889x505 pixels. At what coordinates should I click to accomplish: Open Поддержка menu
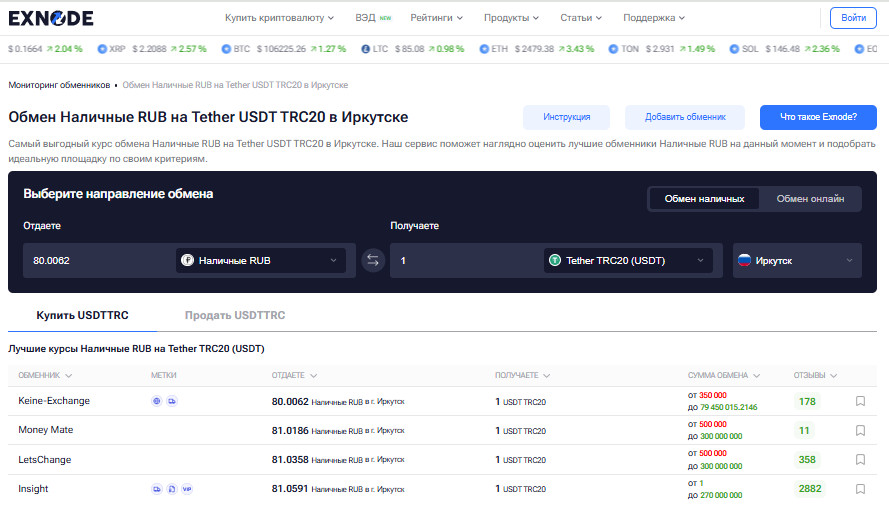pos(654,18)
